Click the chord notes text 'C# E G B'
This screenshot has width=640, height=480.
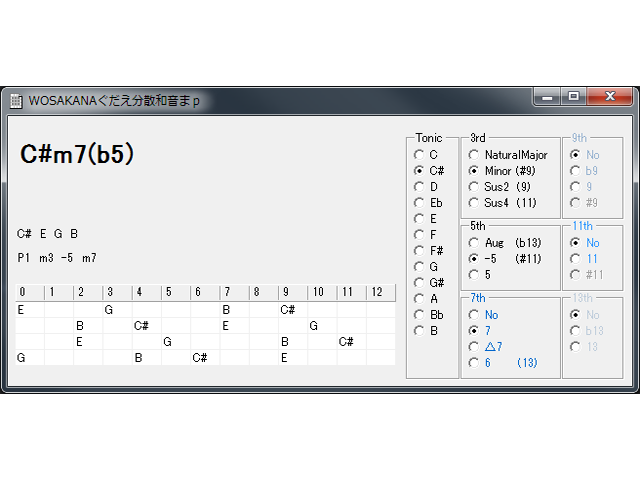[x=47, y=234]
